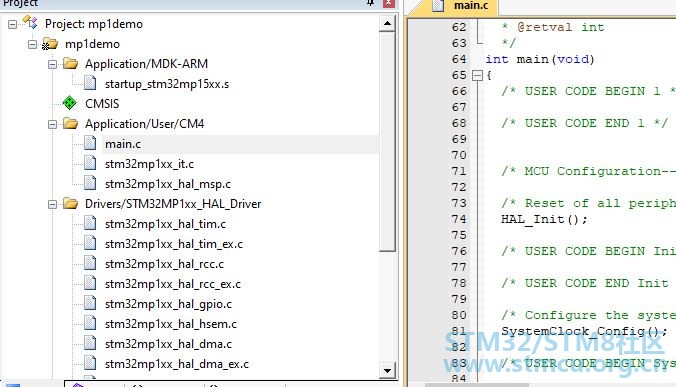Collapse the Application/User/CM4 group
Viewport: 676px width, 387px height.
point(52,124)
